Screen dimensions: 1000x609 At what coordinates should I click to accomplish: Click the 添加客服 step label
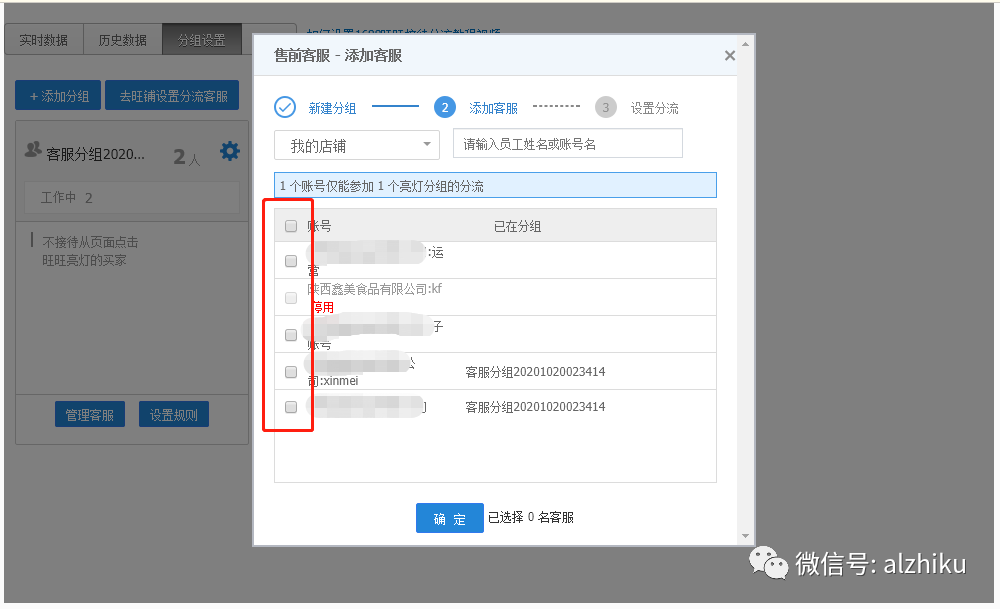494,108
